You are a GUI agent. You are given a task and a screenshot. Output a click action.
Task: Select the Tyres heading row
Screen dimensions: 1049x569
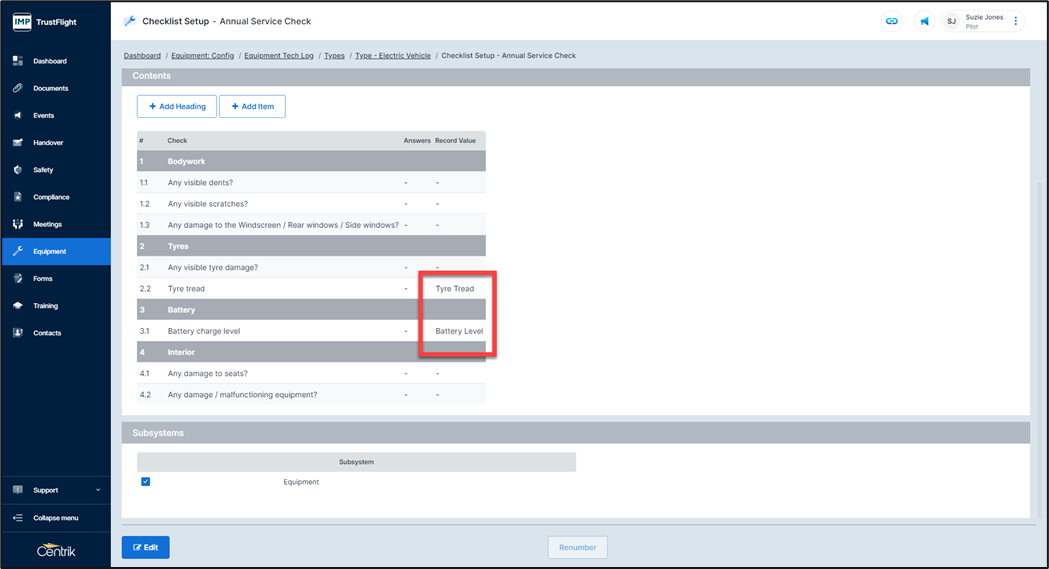coord(311,246)
